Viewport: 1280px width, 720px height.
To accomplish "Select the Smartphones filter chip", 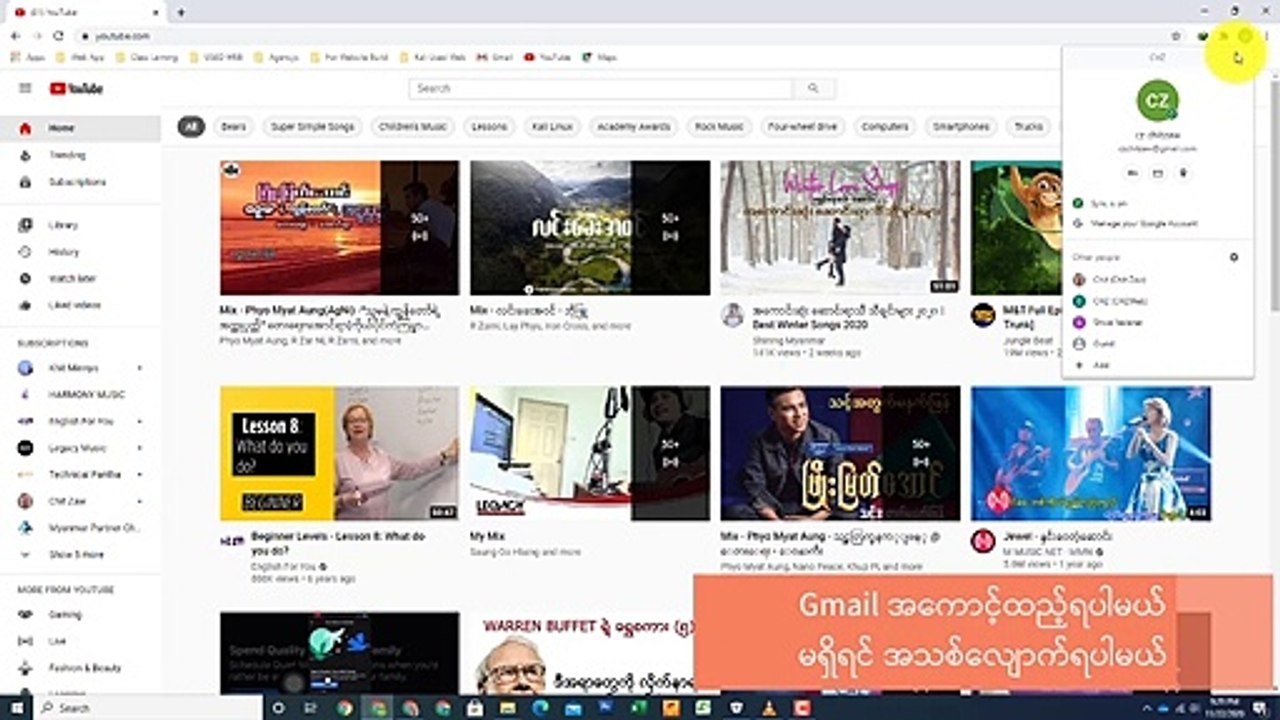I will 961,127.
